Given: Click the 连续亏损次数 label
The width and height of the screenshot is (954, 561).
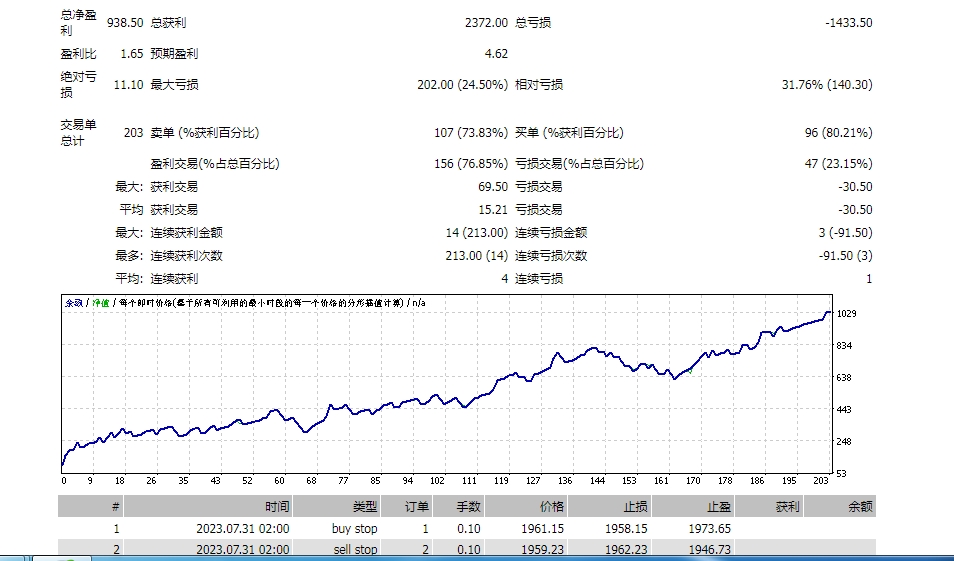Looking at the screenshot, I should (551, 256).
